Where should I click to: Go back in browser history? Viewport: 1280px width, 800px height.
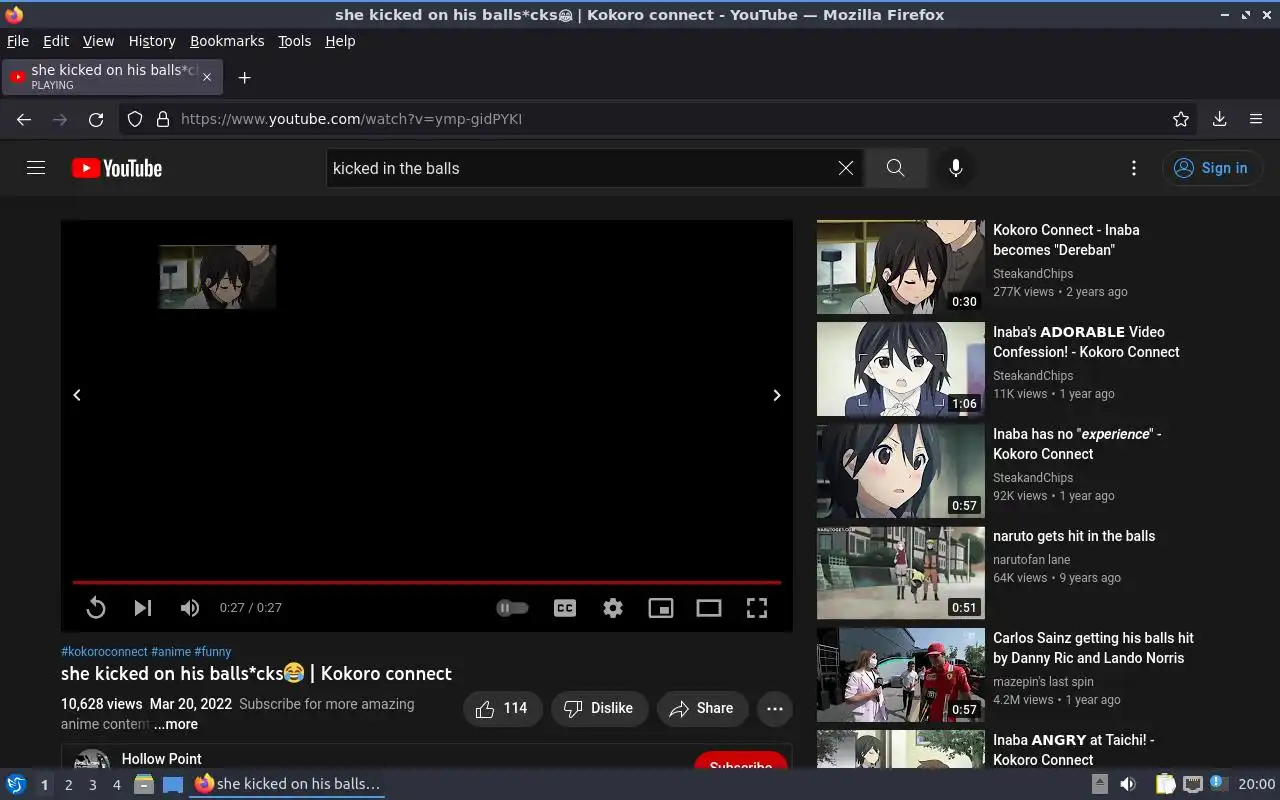tap(24, 119)
